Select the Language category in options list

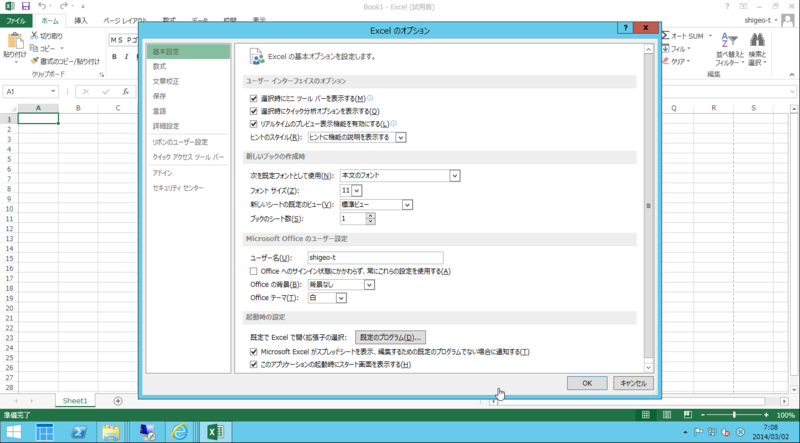188,111
